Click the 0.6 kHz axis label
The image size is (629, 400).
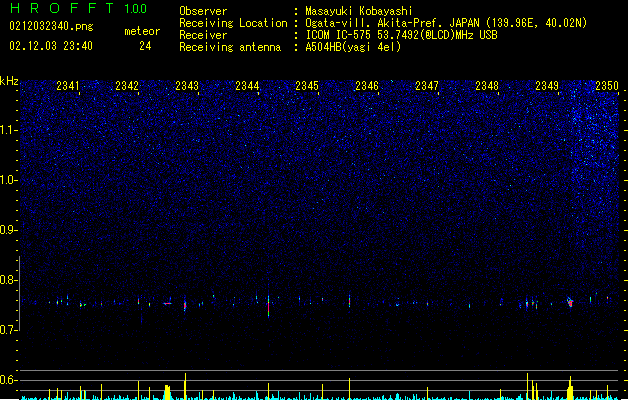coord(8,380)
